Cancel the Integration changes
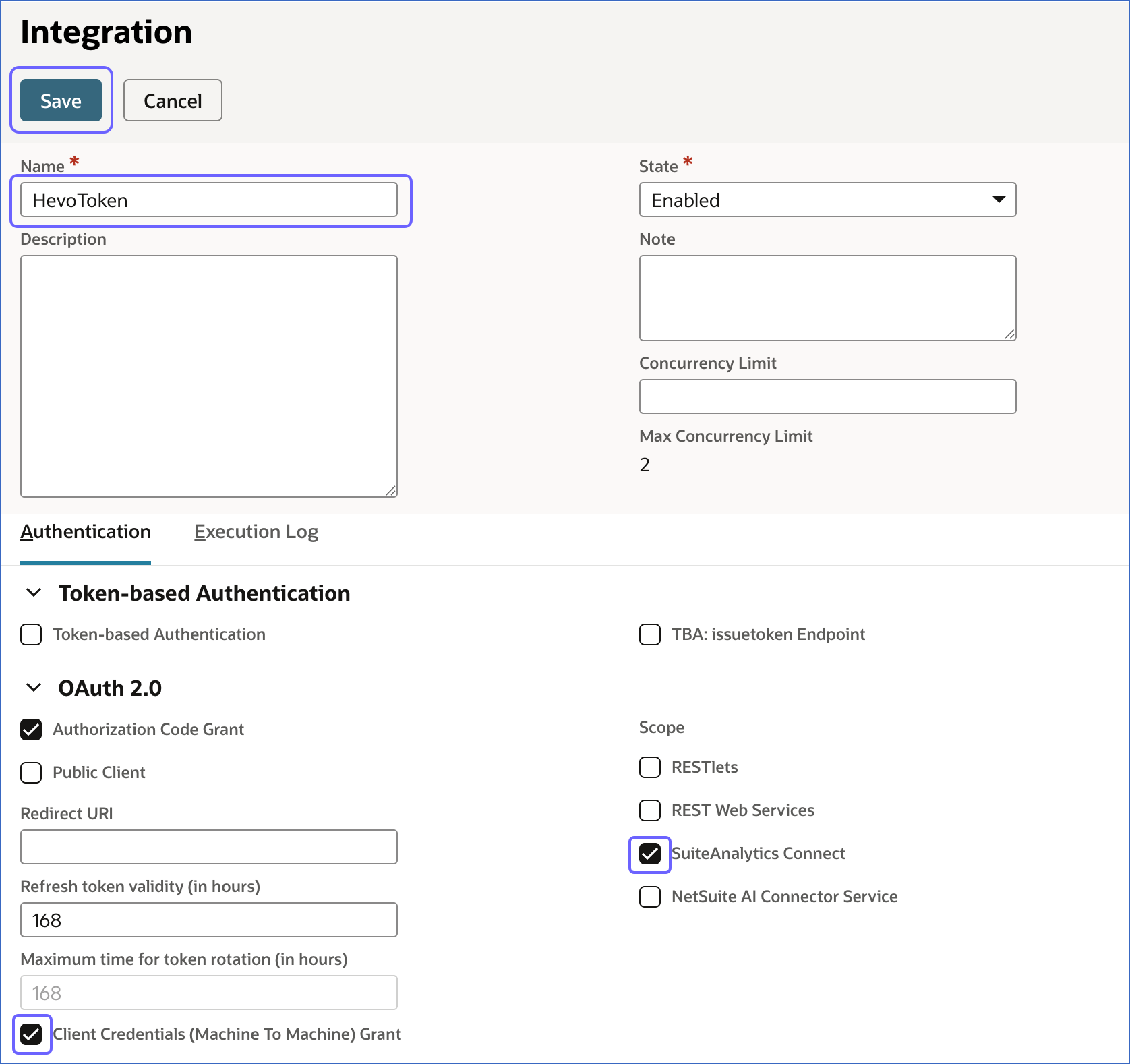Screen dimensions: 1130x1064 coord(172,100)
